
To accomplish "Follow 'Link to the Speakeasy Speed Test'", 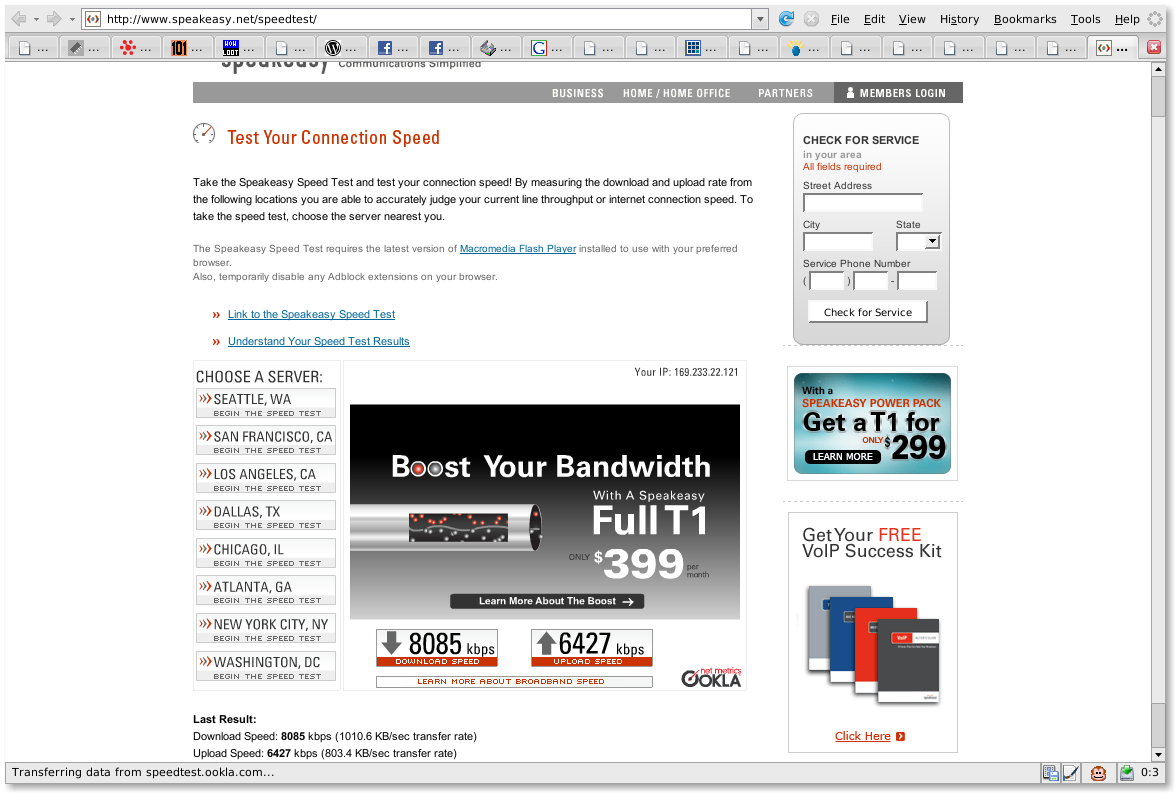I will 311,314.
